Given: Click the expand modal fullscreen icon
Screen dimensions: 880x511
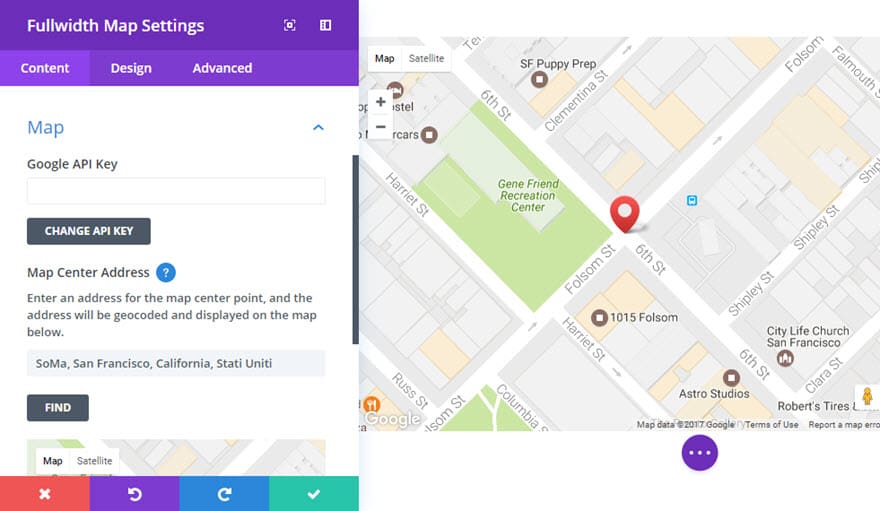Looking at the screenshot, I should pyautogui.click(x=290, y=26).
